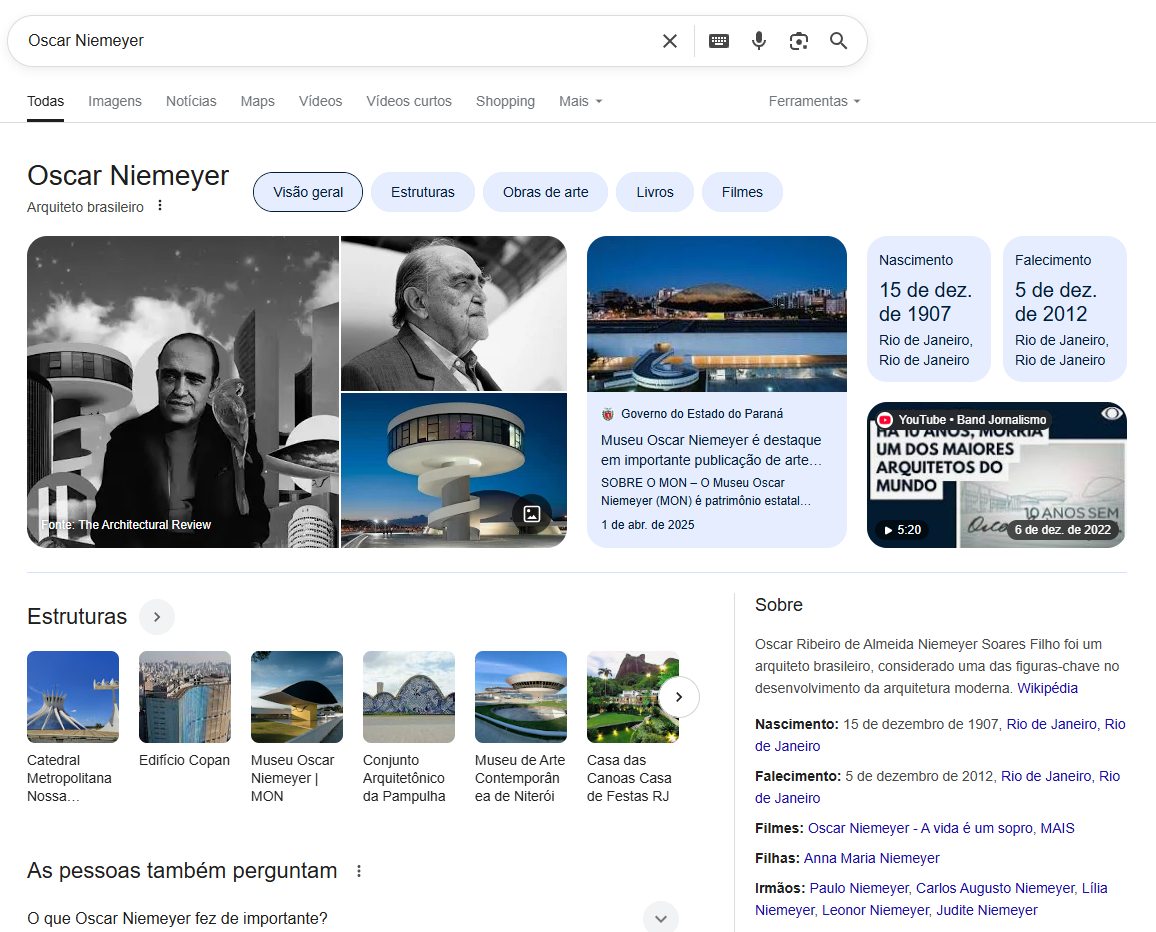Click the eye icon on the YouTube video card
The width and height of the screenshot is (1156, 932).
pos(1112,413)
